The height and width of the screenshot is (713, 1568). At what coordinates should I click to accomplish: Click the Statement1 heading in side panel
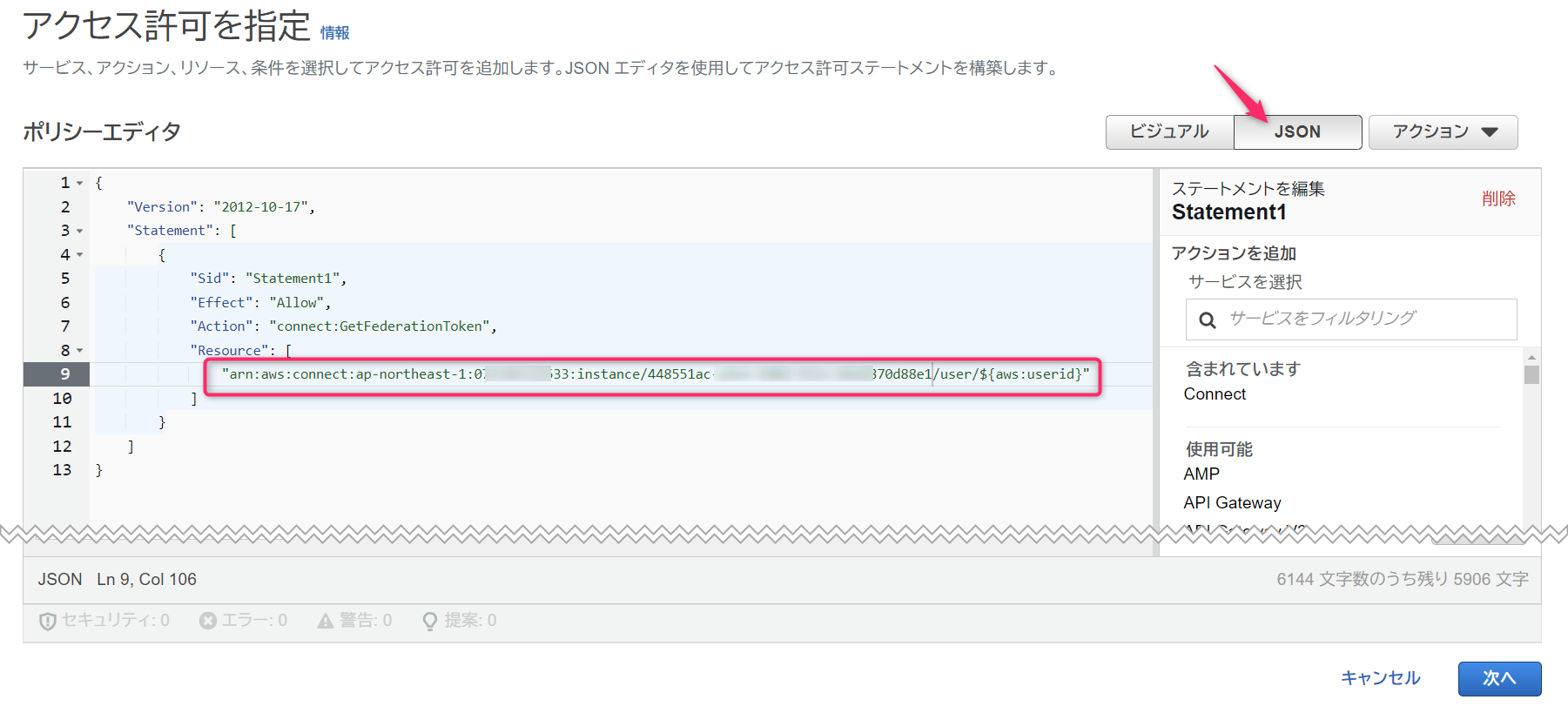[1228, 212]
